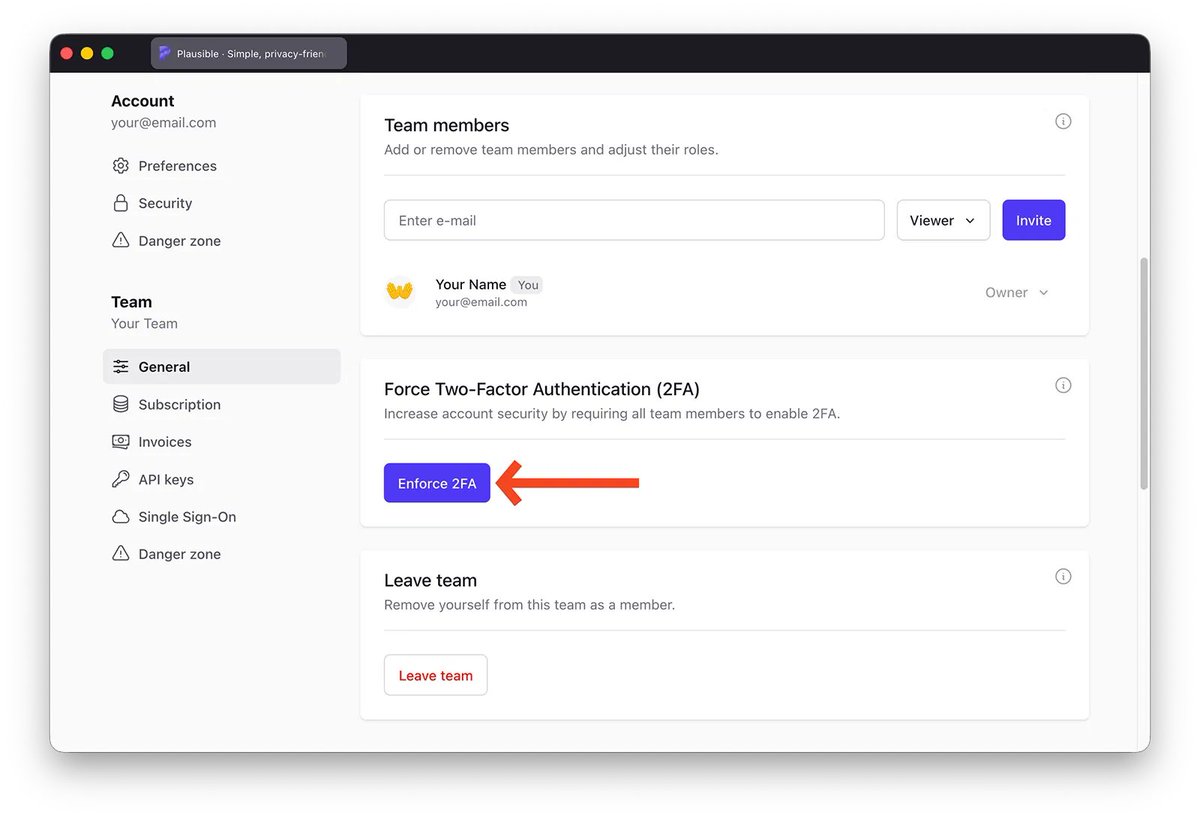Click info icon in Leave team section
Viewport: 1200px width, 818px height.
(x=1063, y=576)
